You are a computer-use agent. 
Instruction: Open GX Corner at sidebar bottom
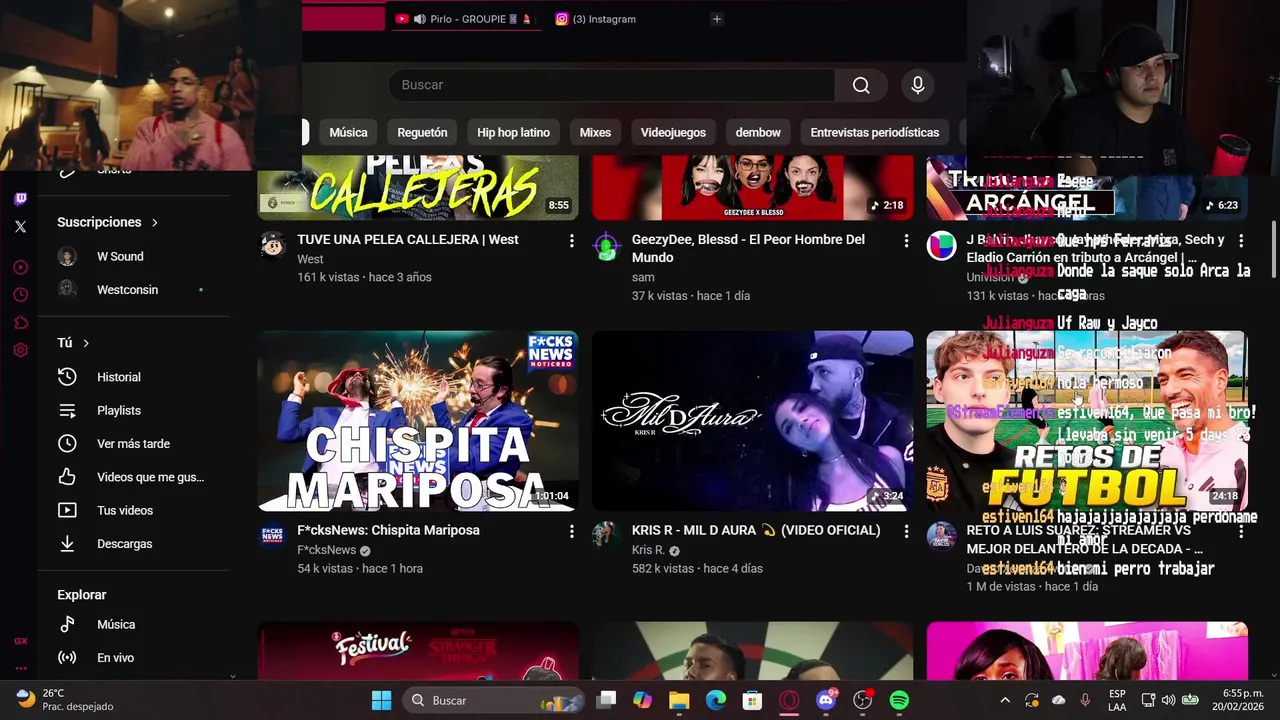pos(20,641)
